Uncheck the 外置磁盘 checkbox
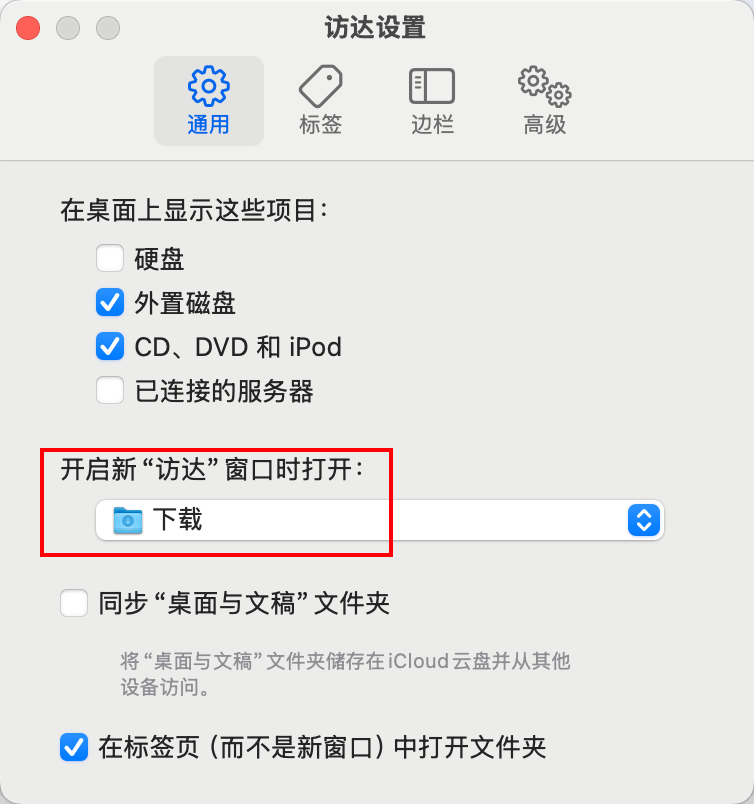754x804 pixels. pyautogui.click(x=110, y=302)
